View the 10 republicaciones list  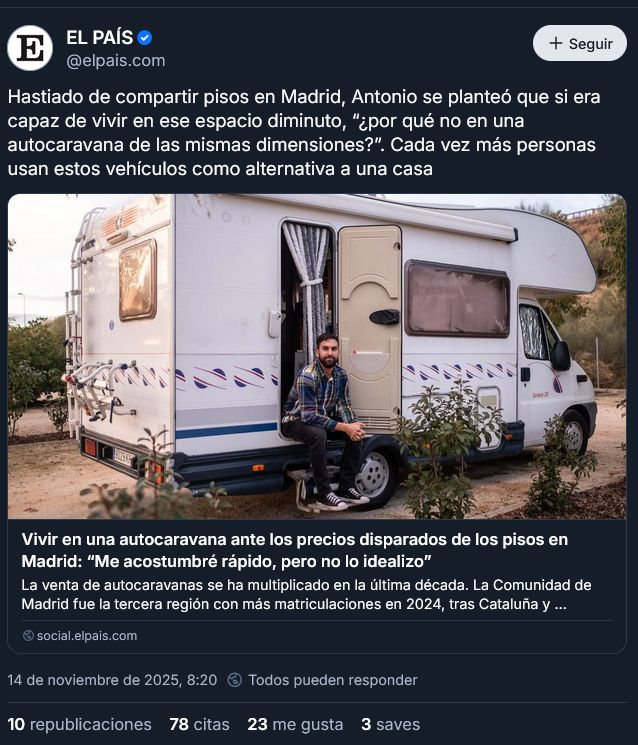pyautogui.click(x=79, y=725)
